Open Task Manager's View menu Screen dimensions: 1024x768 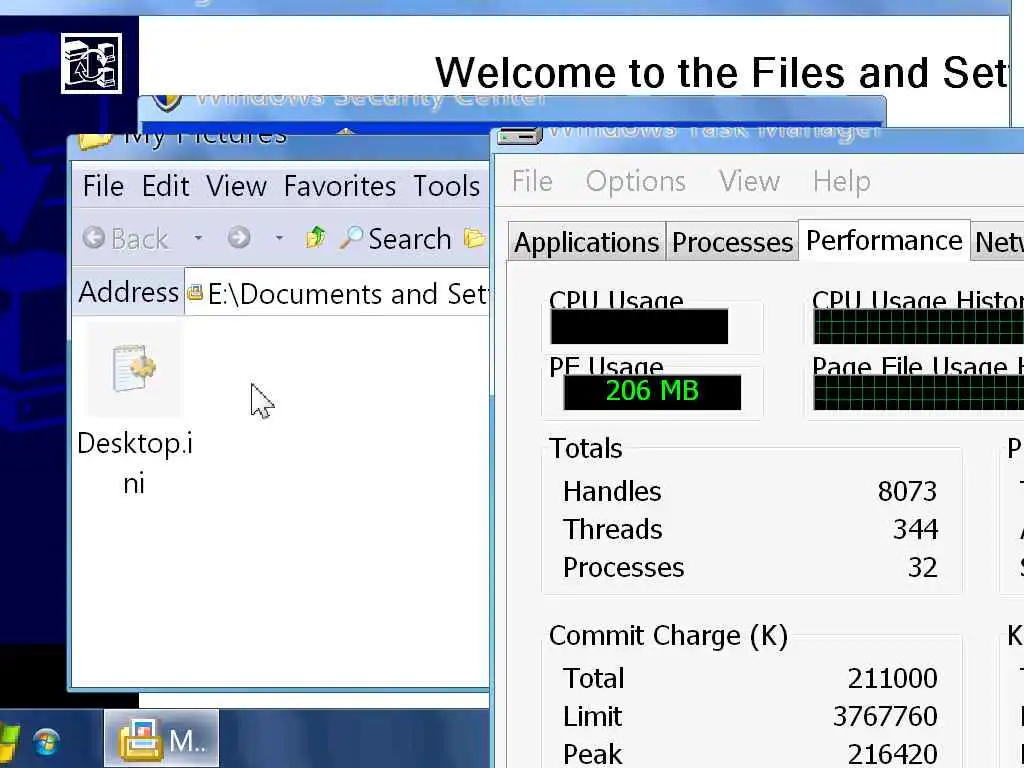pyautogui.click(x=750, y=182)
